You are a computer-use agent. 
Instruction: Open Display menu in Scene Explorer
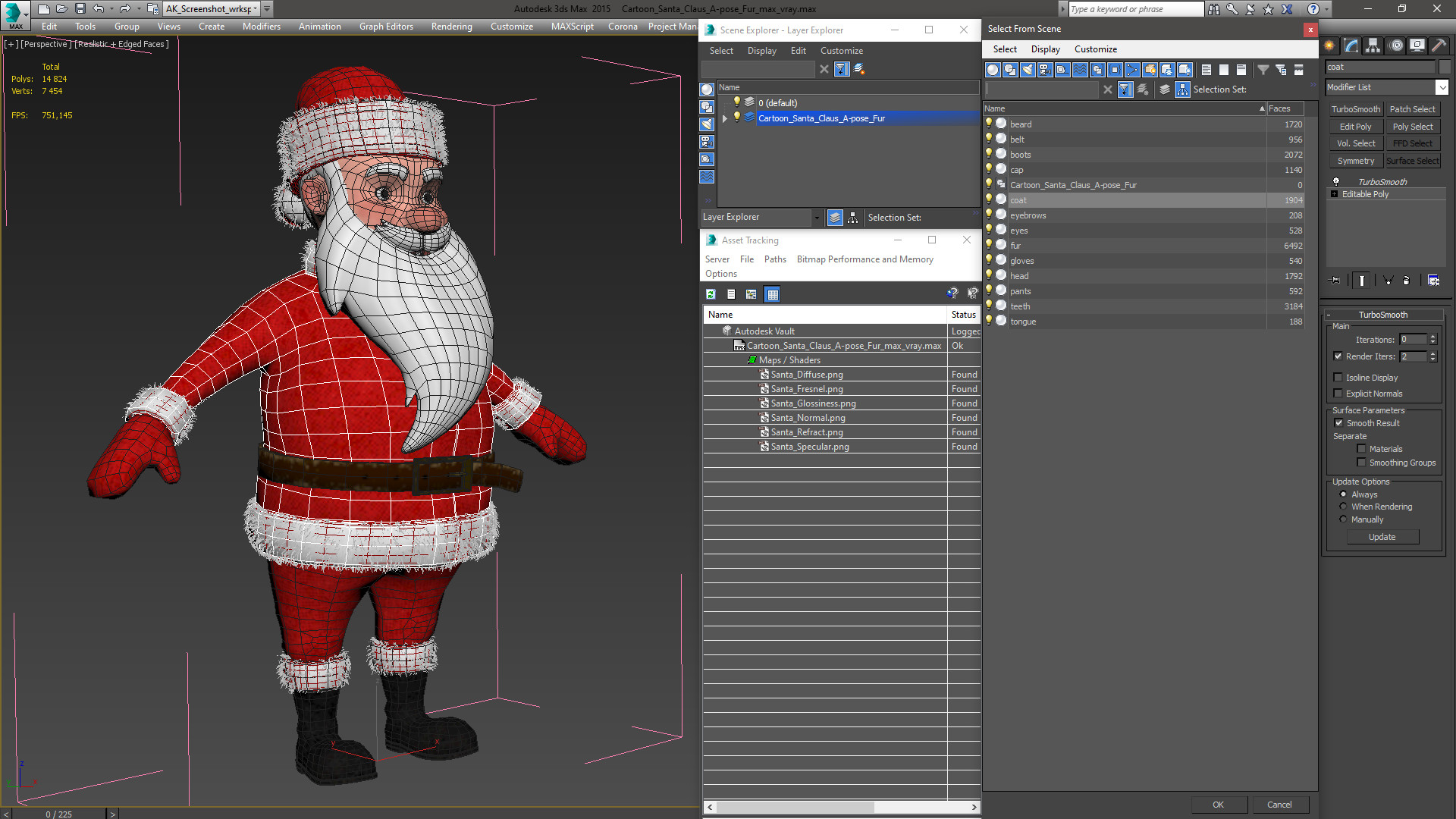tap(761, 51)
